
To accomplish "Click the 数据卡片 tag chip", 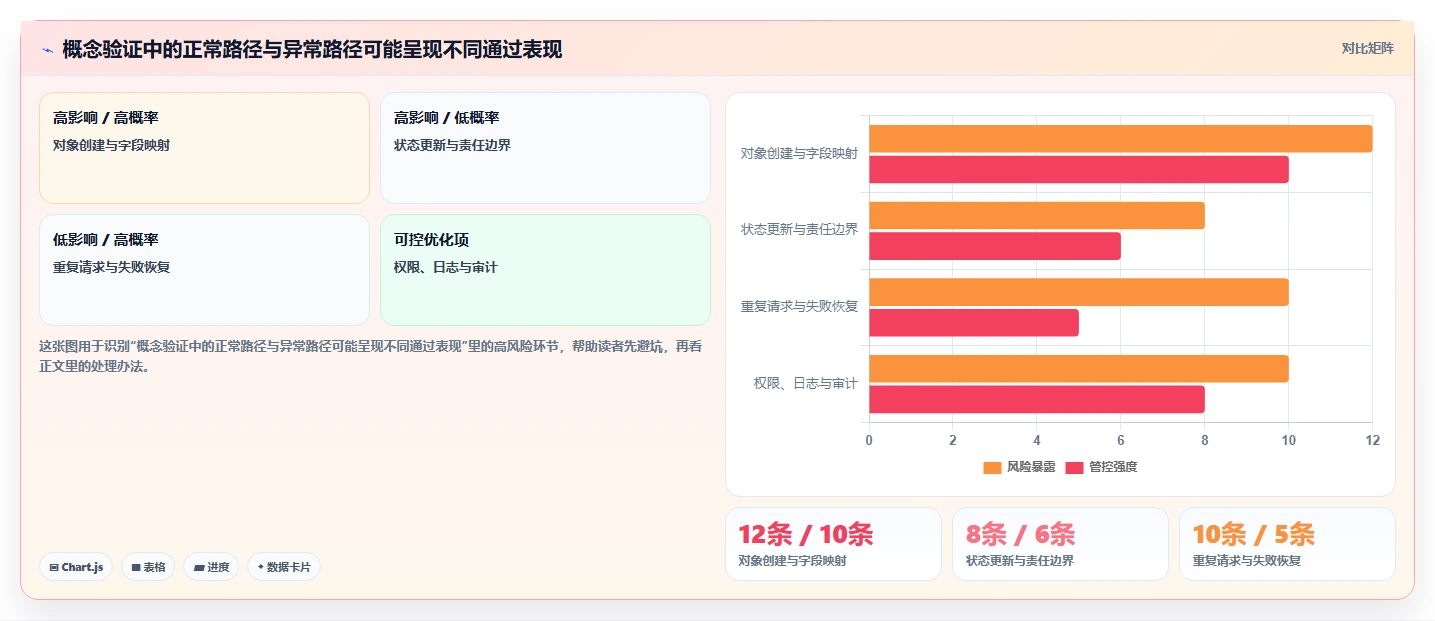I will (284, 567).
